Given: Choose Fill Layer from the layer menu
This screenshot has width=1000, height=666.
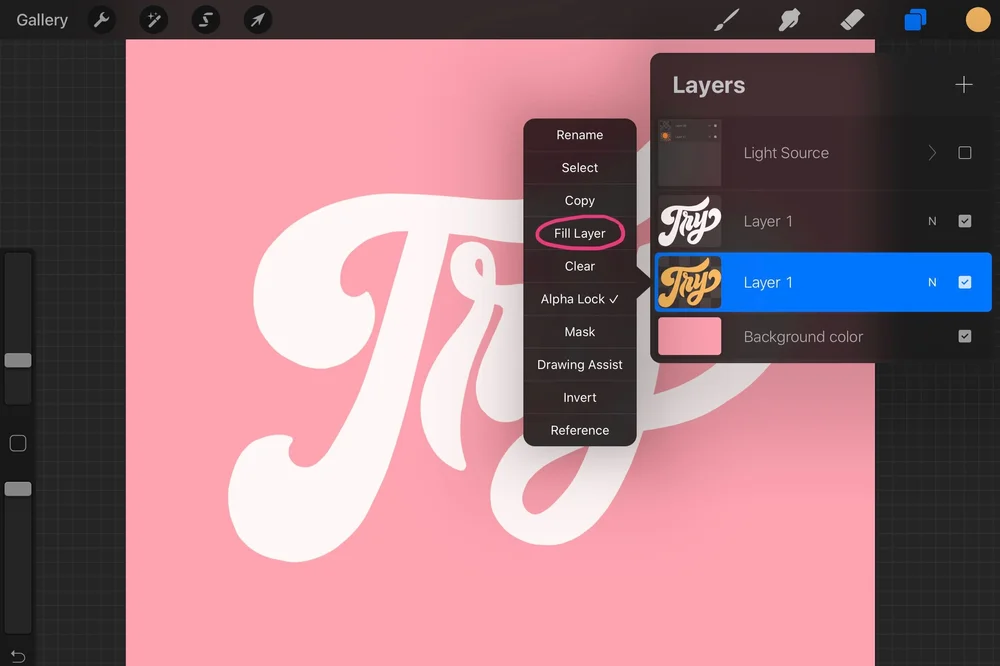Looking at the screenshot, I should [x=579, y=233].
